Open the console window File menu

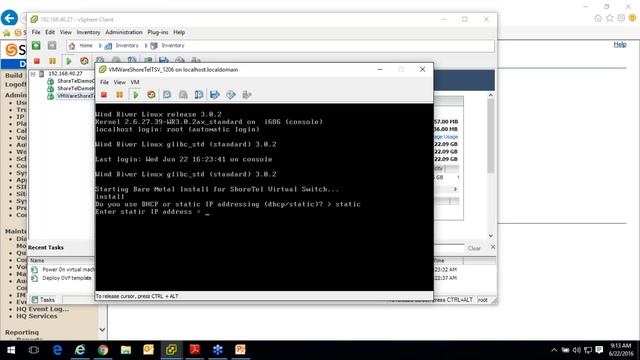[x=104, y=82]
